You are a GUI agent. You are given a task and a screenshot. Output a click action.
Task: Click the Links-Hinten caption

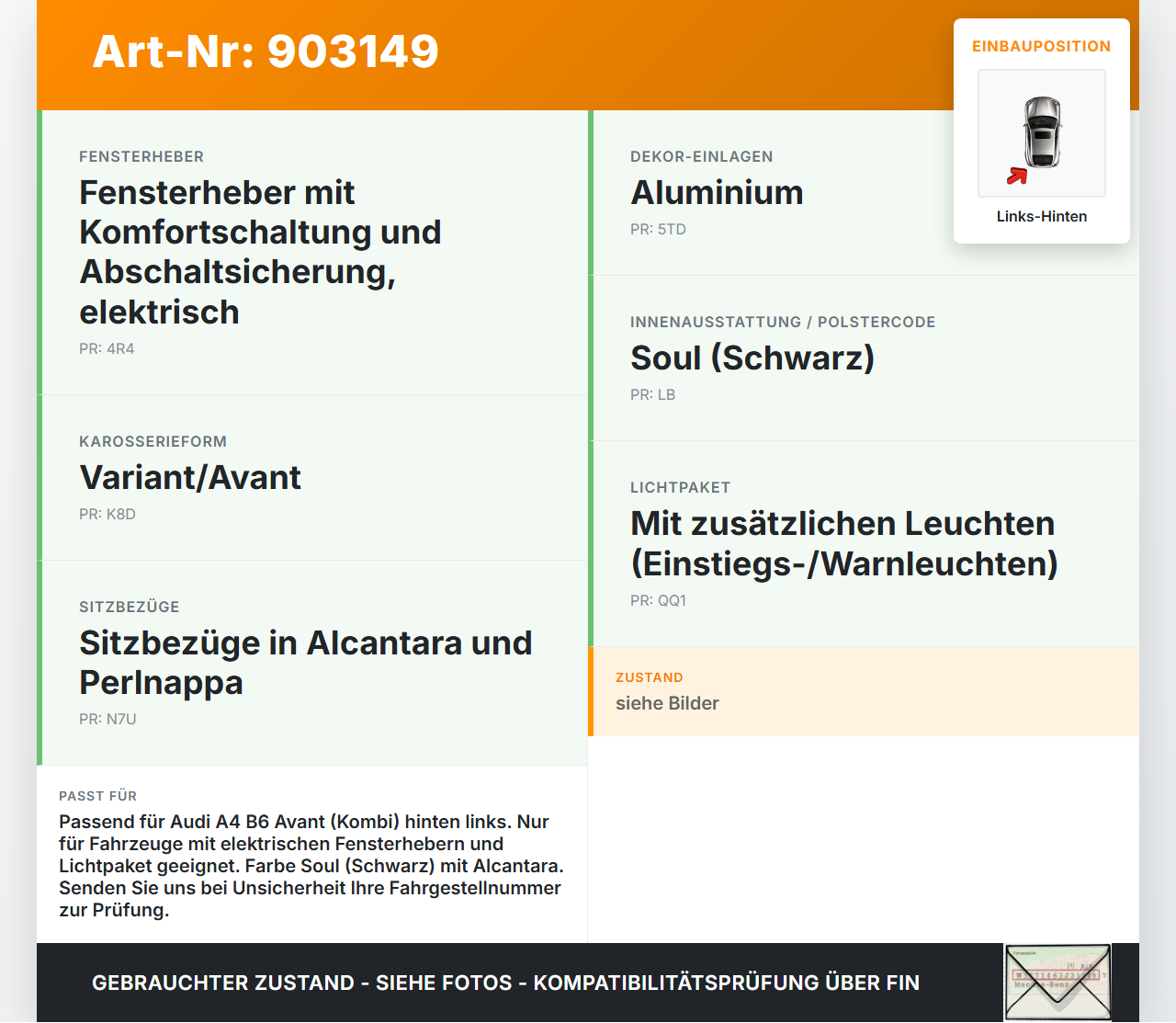(1042, 216)
